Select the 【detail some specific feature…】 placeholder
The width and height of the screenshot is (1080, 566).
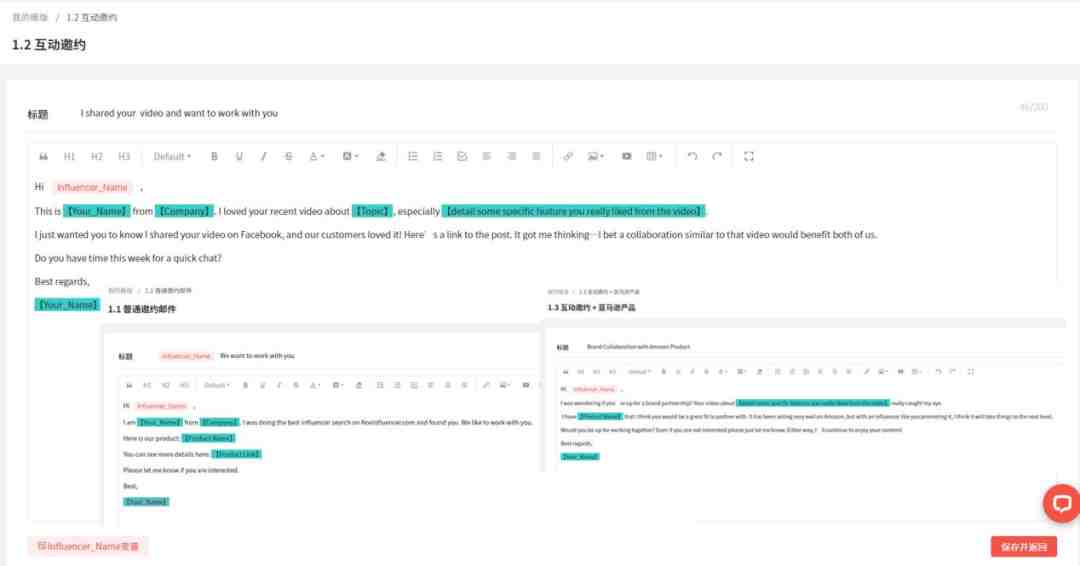[x=574, y=211]
